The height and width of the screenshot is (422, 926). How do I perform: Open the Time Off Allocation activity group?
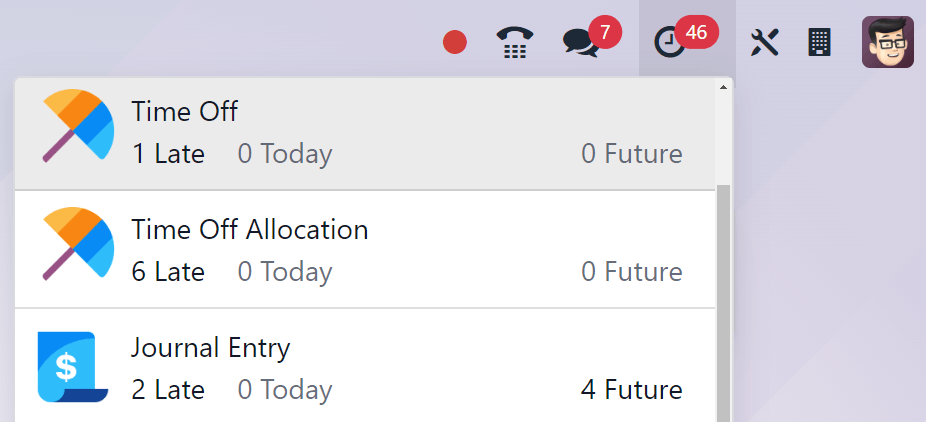click(x=250, y=229)
